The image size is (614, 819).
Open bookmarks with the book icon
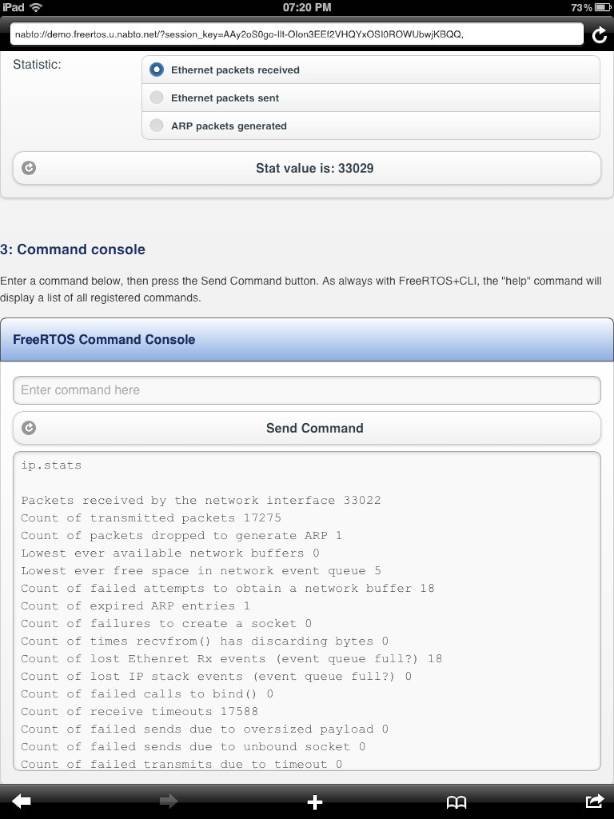click(456, 802)
